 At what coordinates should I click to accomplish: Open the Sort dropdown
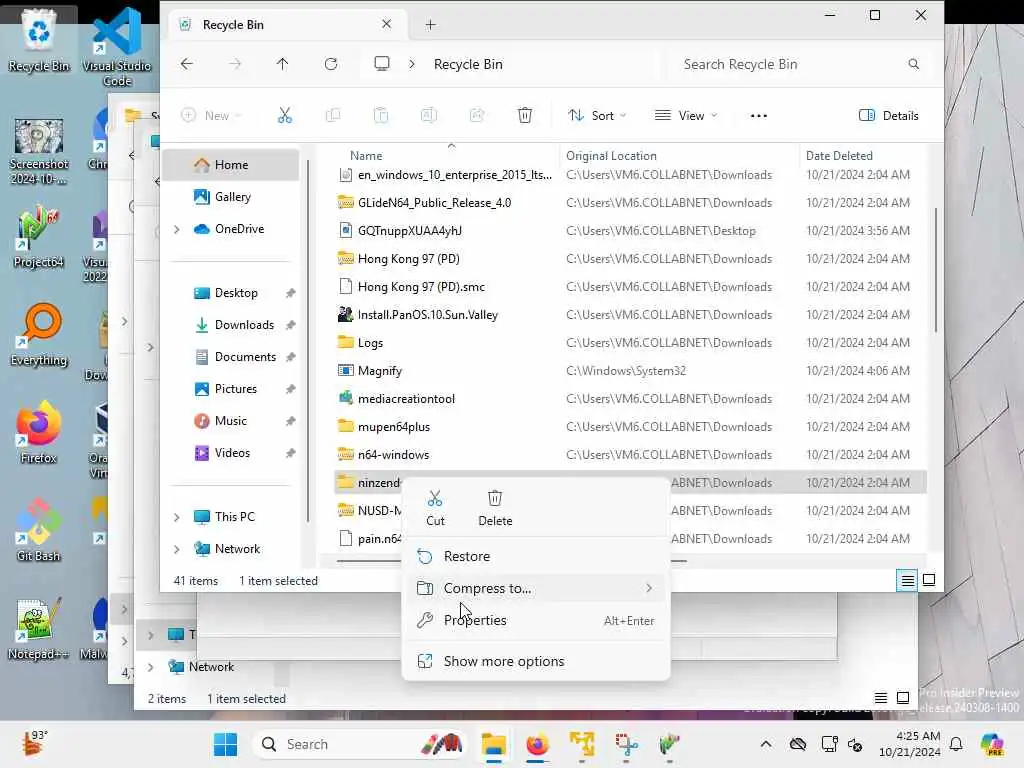[x=597, y=116]
